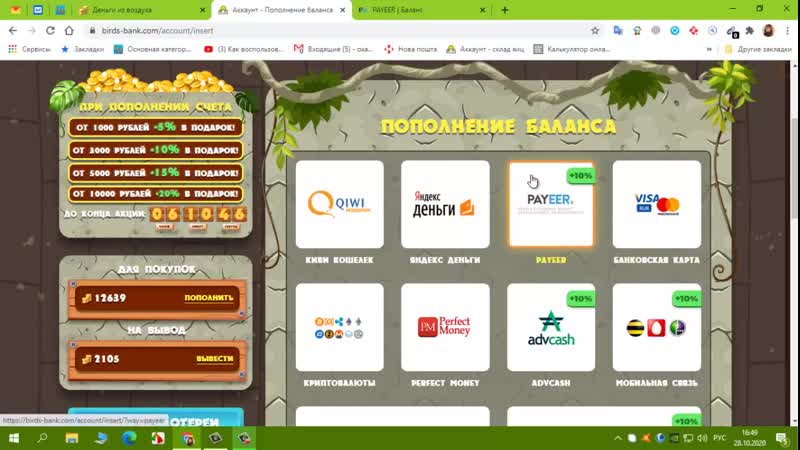Switch to the 'Деньги из воздуха' tab
Image resolution: width=800 pixels, height=450 pixels.
point(142,10)
